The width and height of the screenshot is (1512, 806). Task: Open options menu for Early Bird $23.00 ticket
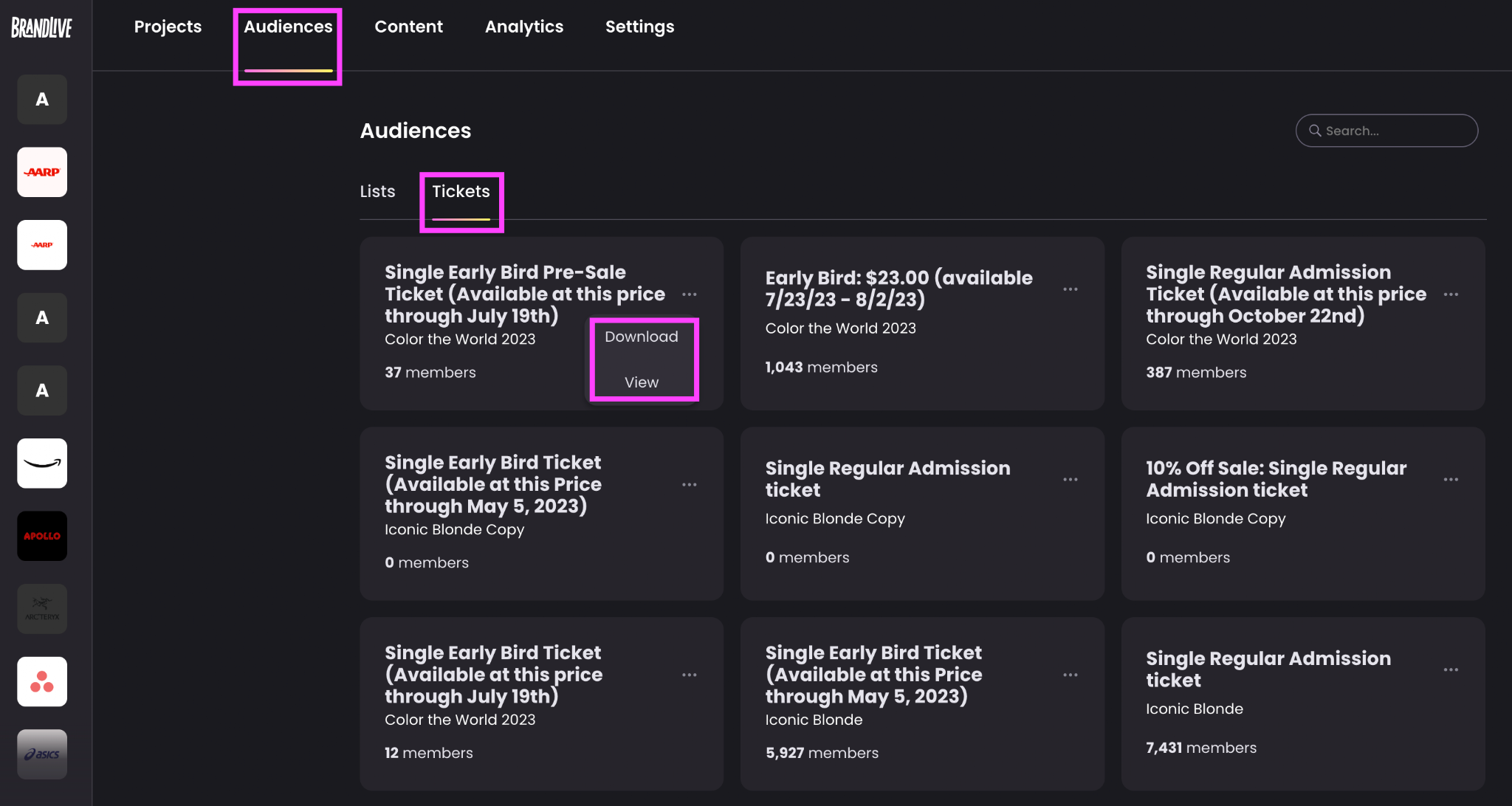1071,289
